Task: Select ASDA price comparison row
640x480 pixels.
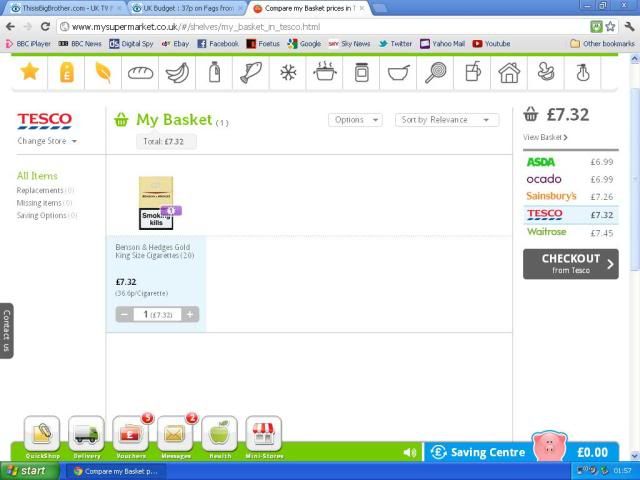Action: (571, 162)
